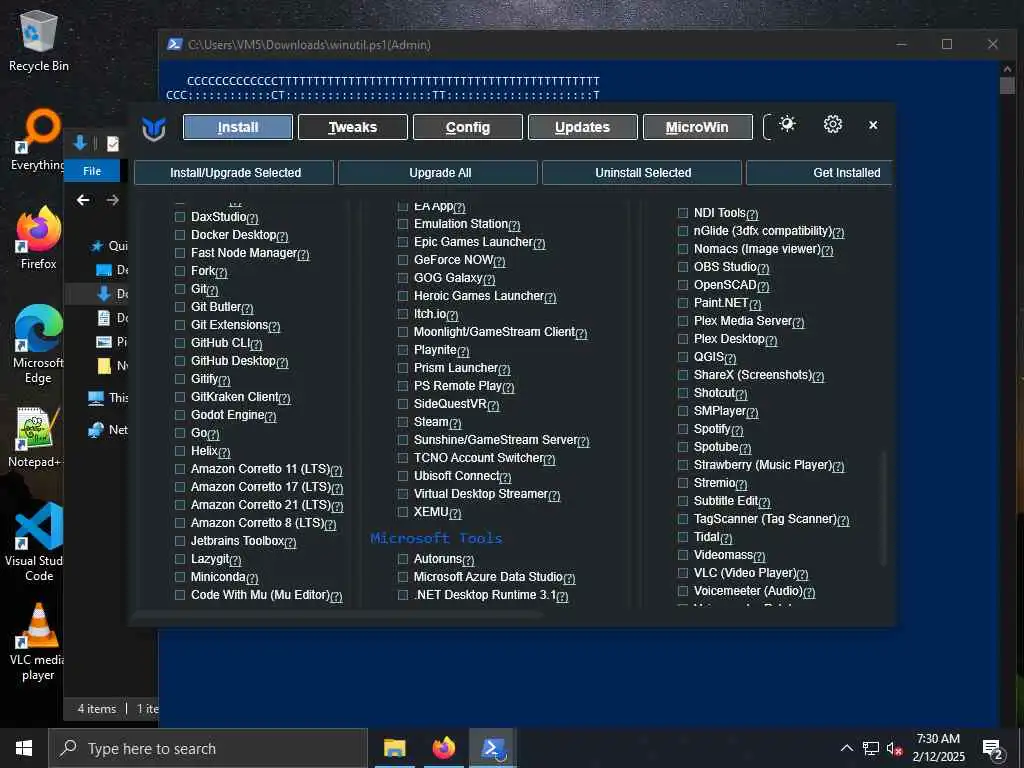Click the PowerShell window vertical scrollbar
The image size is (1024, 768).
pos(1006,86)
